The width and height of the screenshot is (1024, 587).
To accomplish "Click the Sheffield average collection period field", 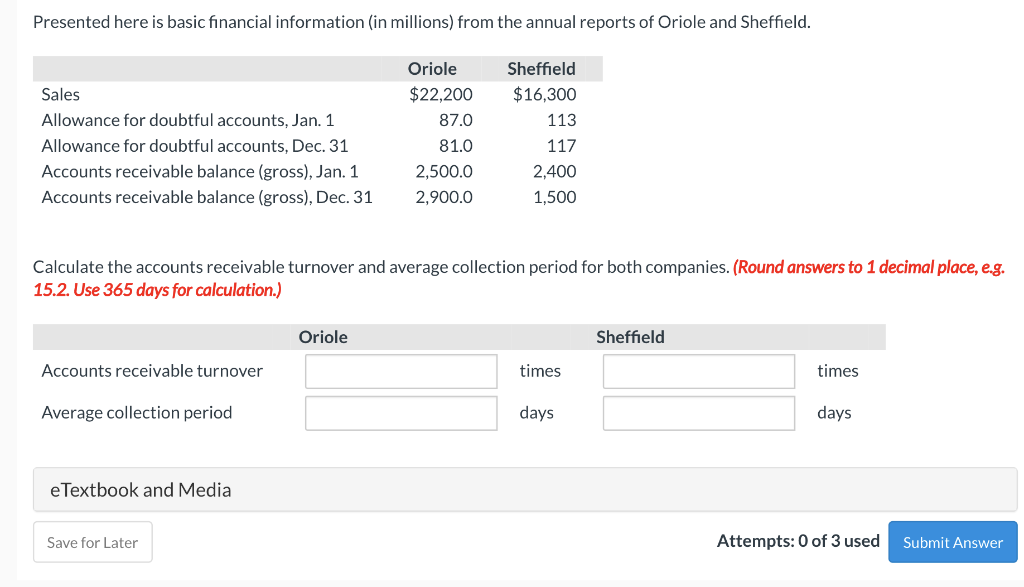I will pos(698,412).
